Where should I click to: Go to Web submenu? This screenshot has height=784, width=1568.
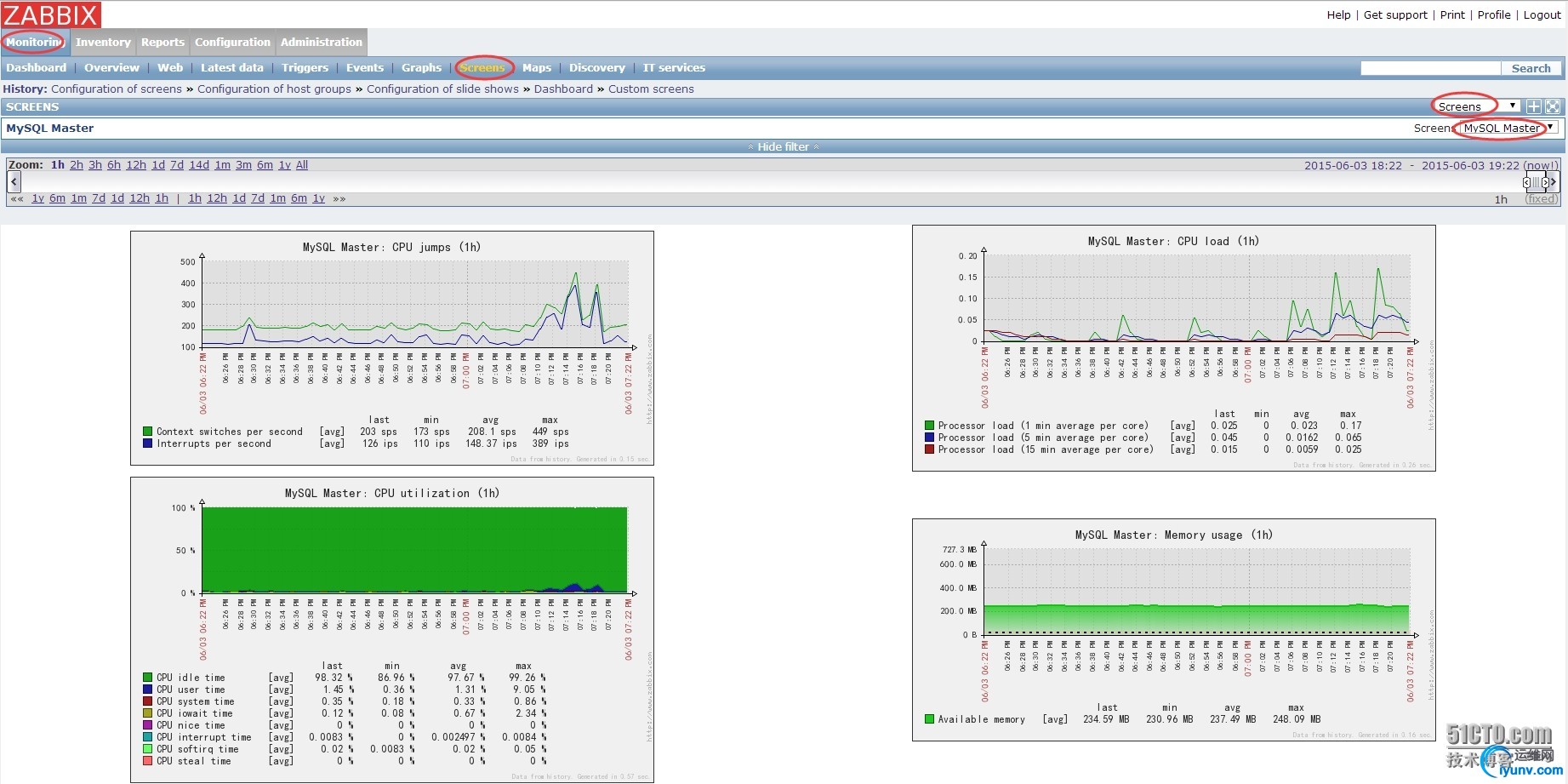pos(170,67)
